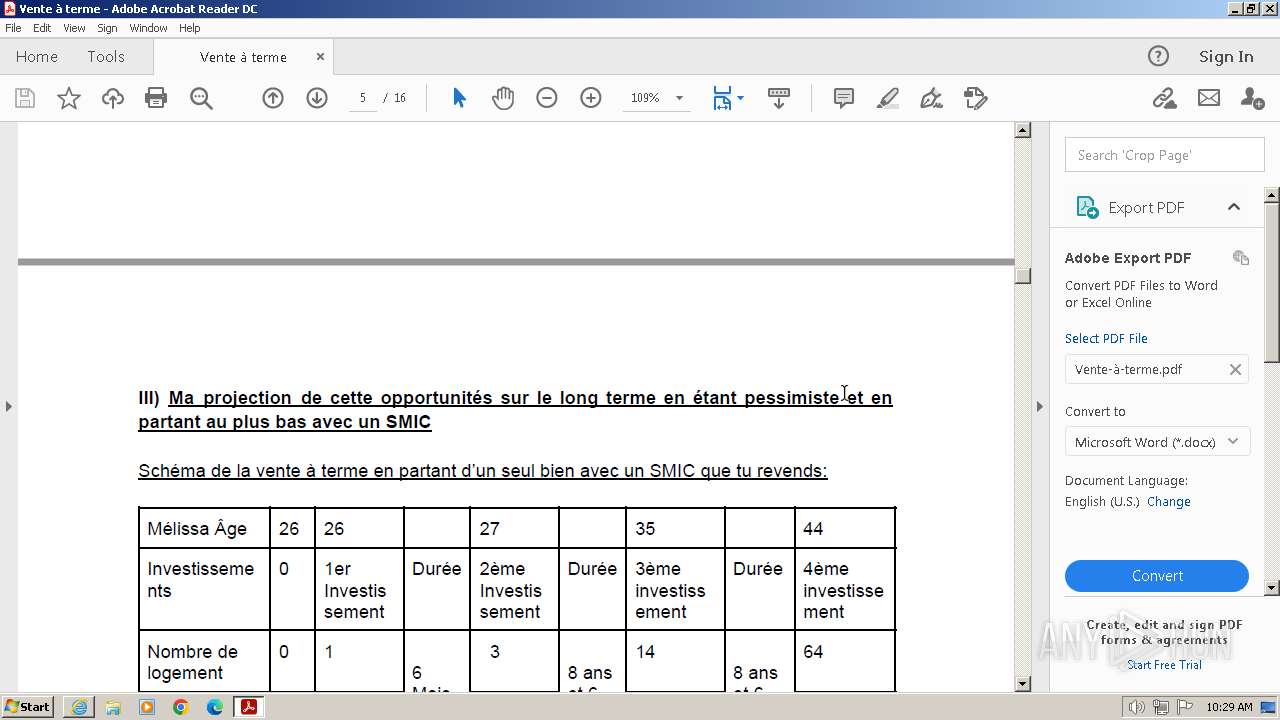Share a link to the file
The height and width of the screenshot is (720, 1280).
click(1164, 98)
